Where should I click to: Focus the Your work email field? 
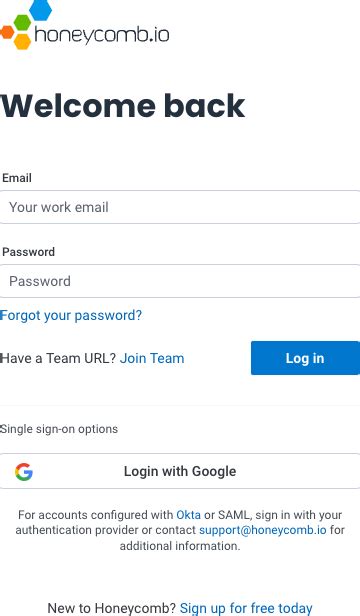[180, 207]
